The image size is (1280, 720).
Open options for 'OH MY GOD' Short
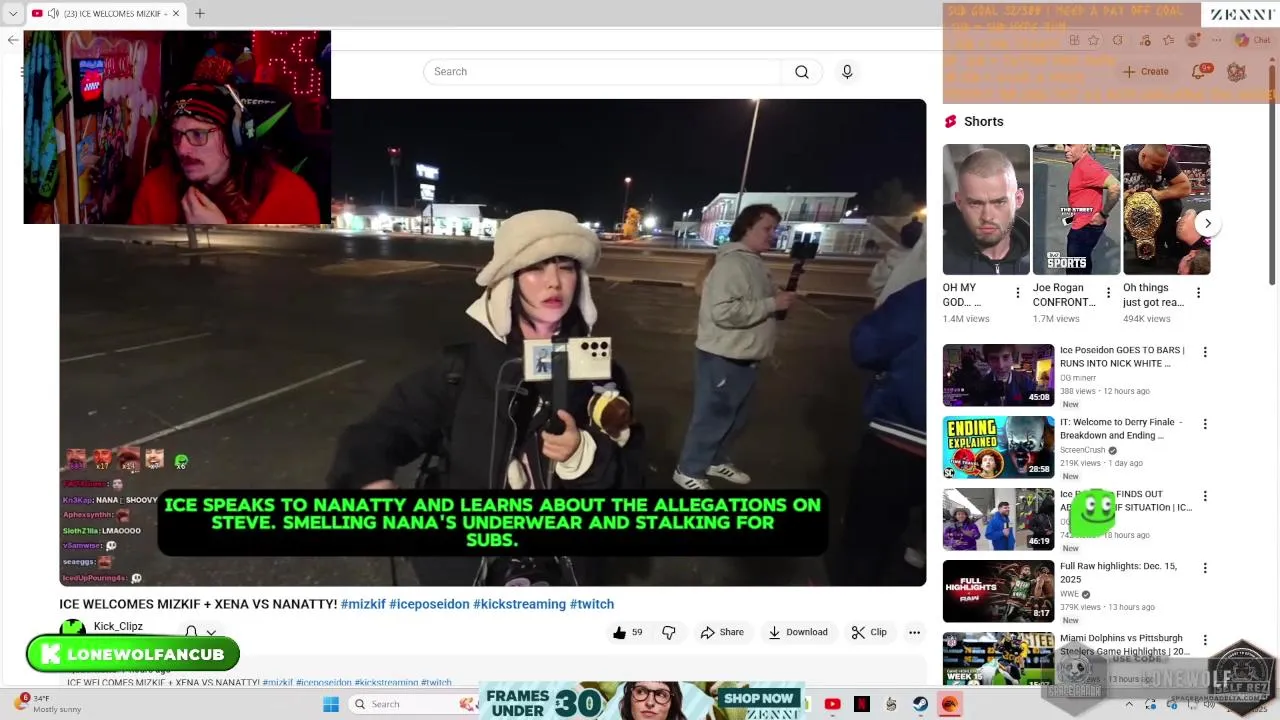(1018, 293)
